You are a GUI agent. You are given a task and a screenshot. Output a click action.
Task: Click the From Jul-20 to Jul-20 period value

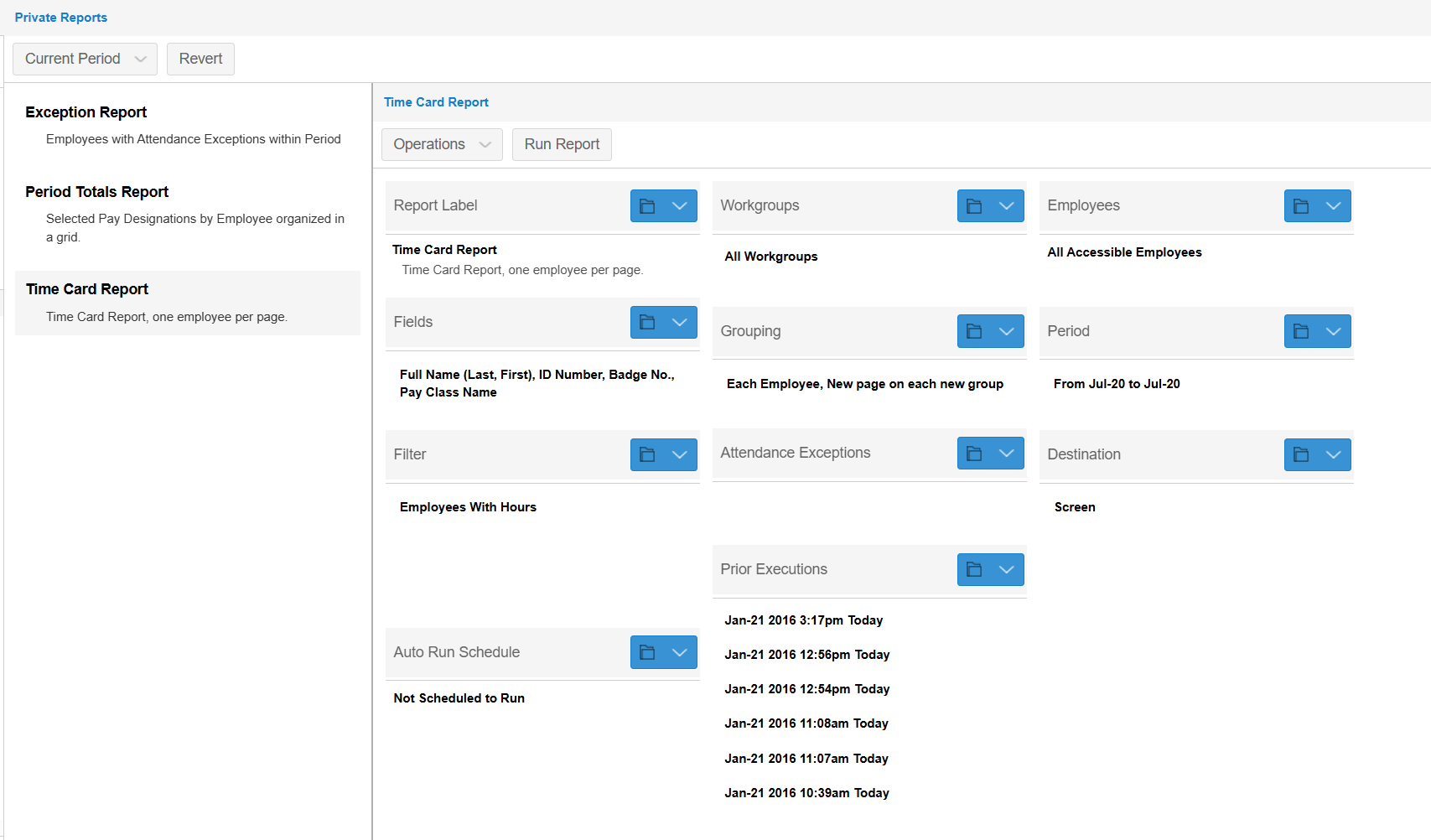1117,385
